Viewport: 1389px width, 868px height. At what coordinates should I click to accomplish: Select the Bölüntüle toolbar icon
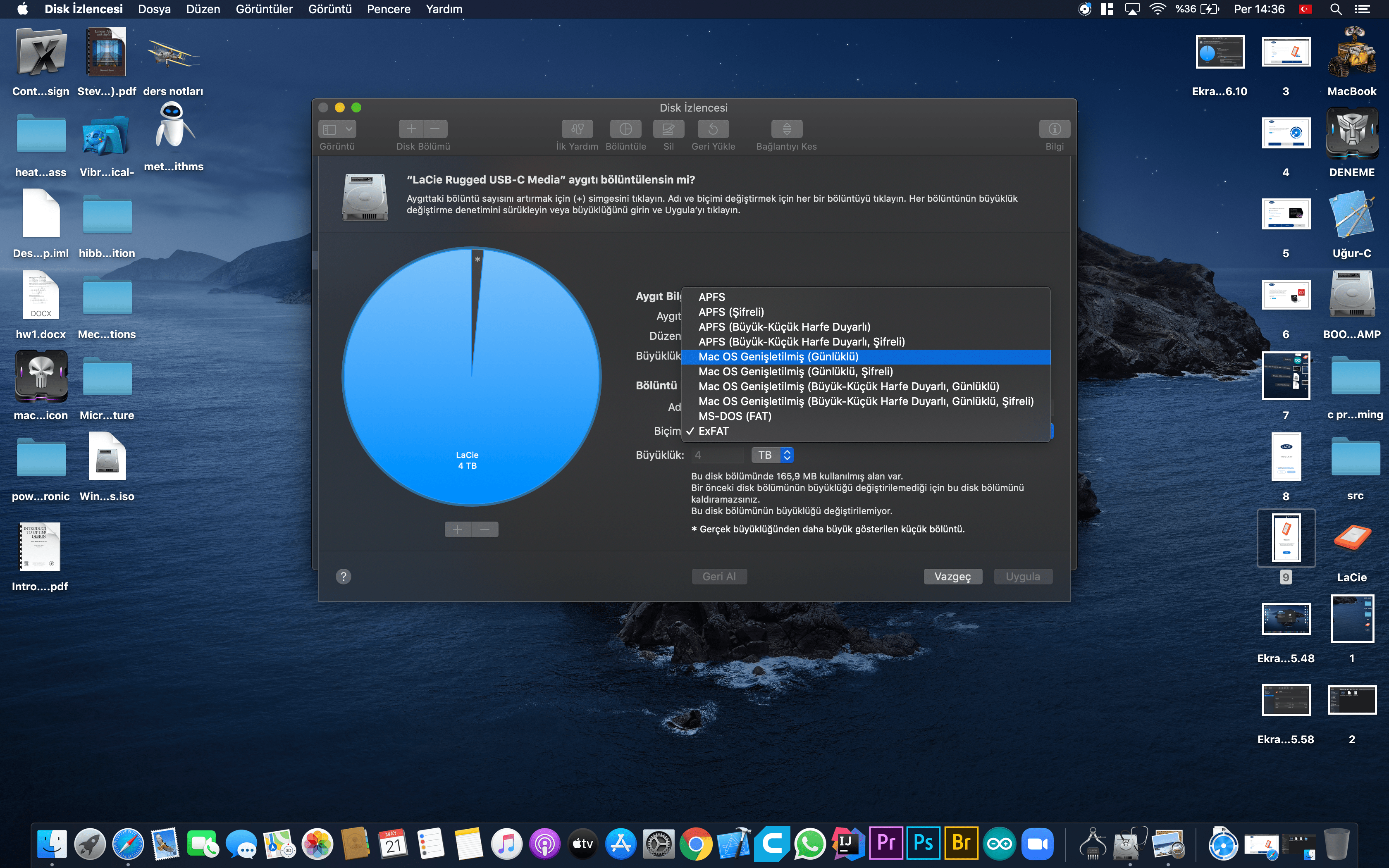click(625, 130)
